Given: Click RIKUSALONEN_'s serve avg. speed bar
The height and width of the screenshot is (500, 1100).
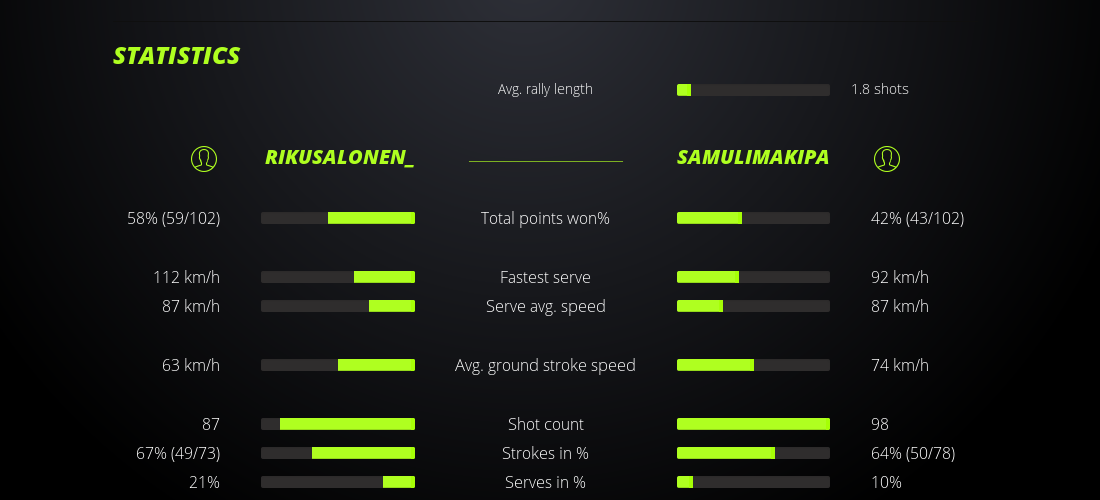Looking at the screenshot, I should pos(338,306).
